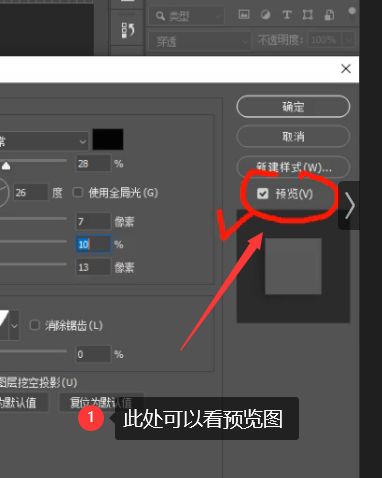
Task: Click the black shadow color swatch
Action: click(x=108, y=139)
